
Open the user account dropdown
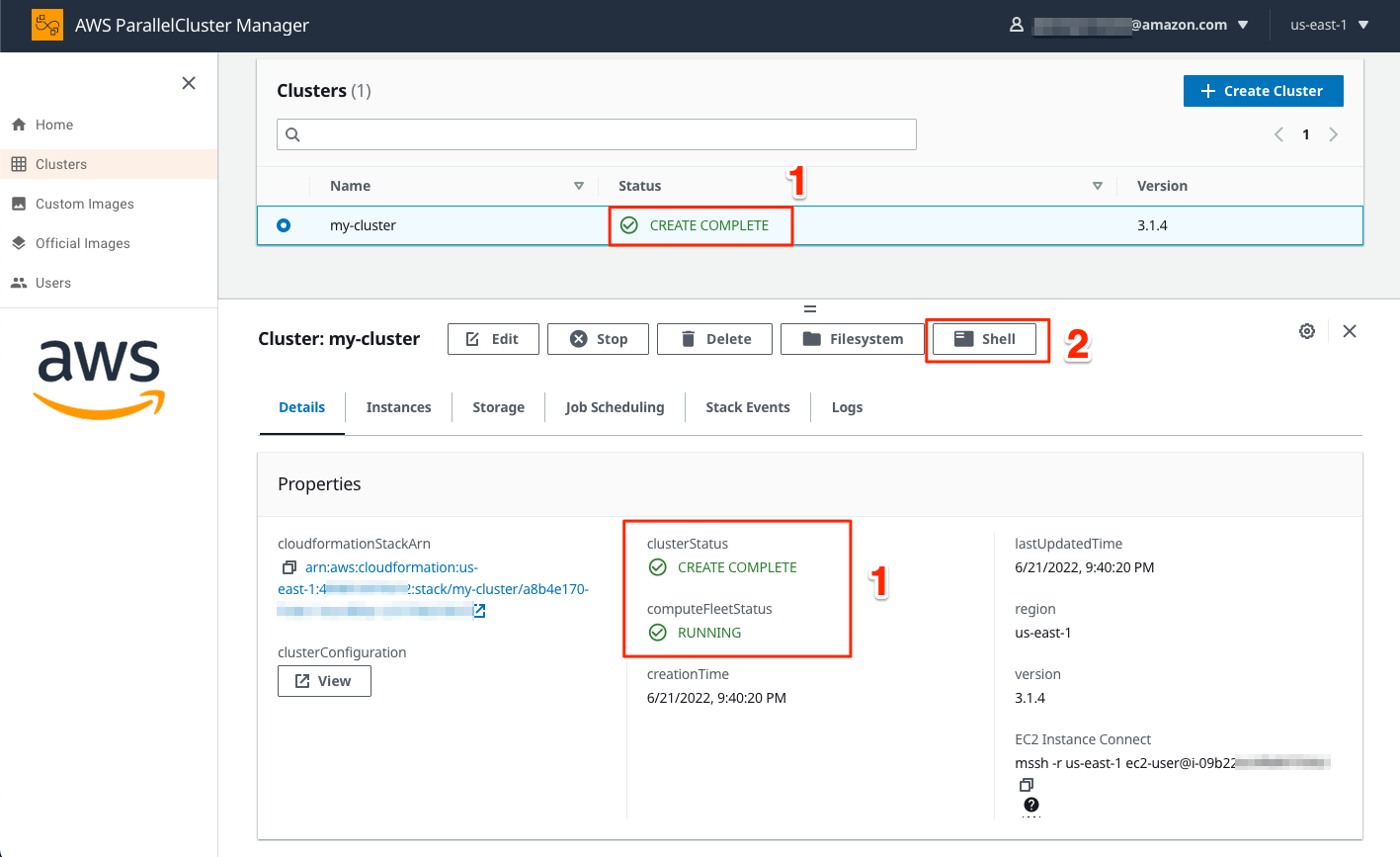click(x=1129, y=25)
